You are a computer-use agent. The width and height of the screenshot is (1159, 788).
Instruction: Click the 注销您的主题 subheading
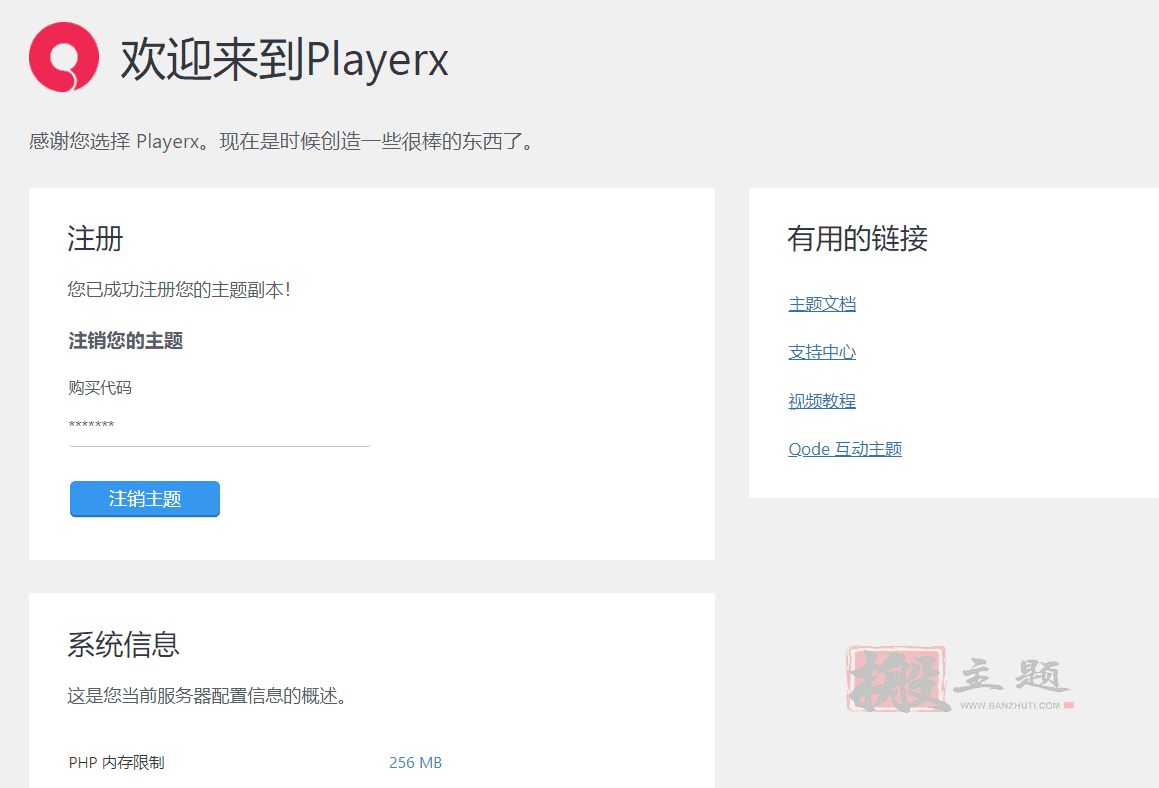click(126, 341)
